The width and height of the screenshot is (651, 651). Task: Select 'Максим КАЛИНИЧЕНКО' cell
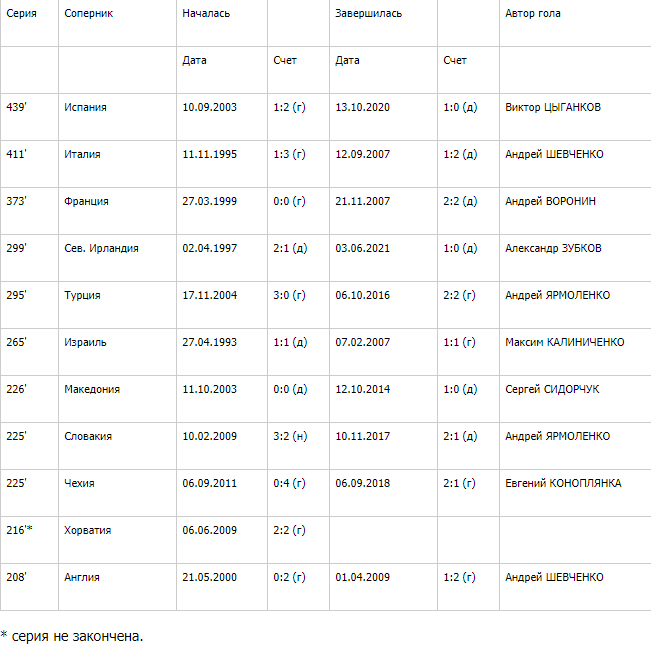[565, 342]
